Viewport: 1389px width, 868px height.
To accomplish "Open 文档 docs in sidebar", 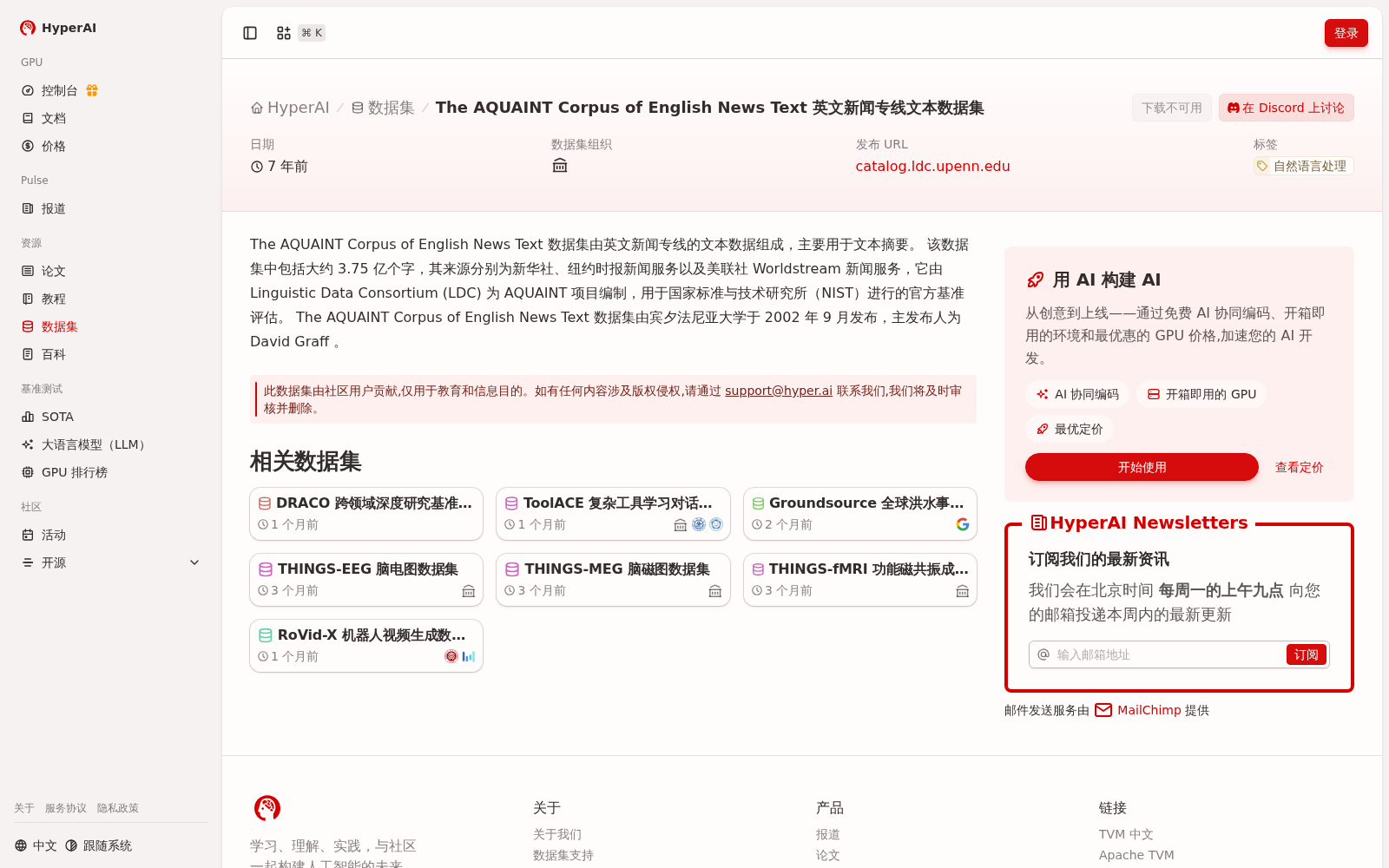I will point(54,118).
